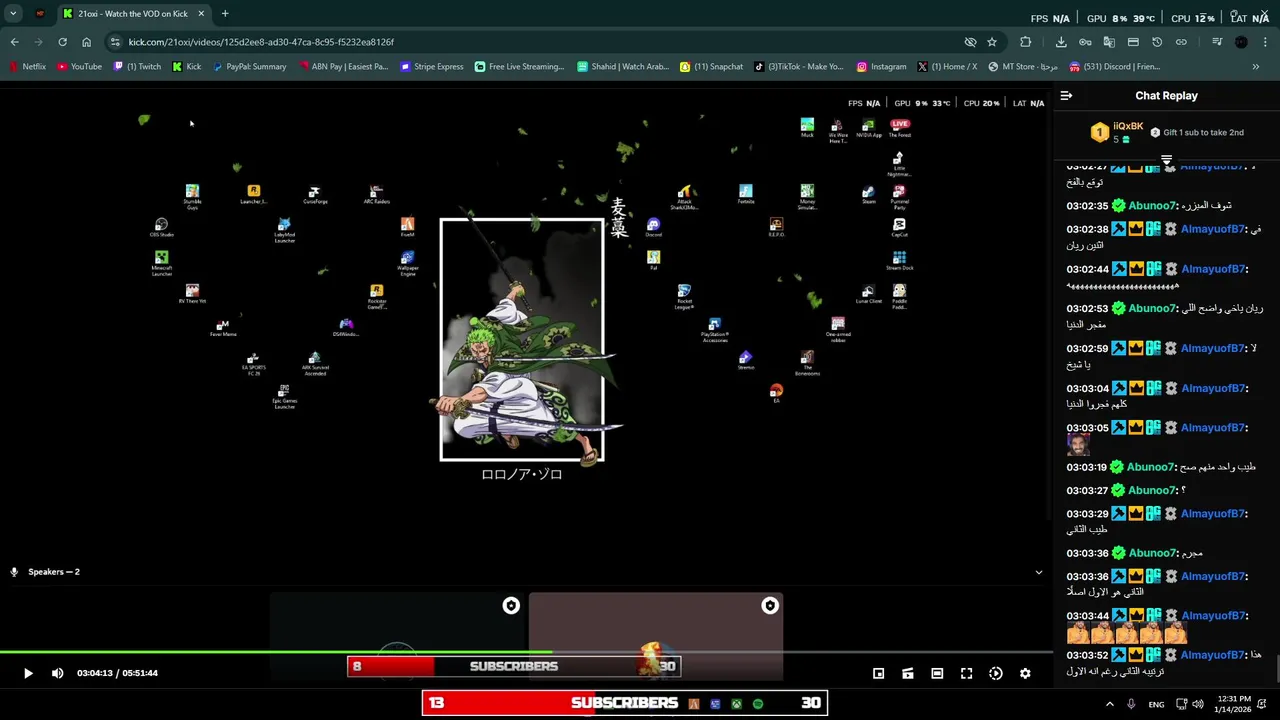Viewport: 1280px width, 720px height.
Task: Open the Snapchat bookmark
Action: coord(711,67)
